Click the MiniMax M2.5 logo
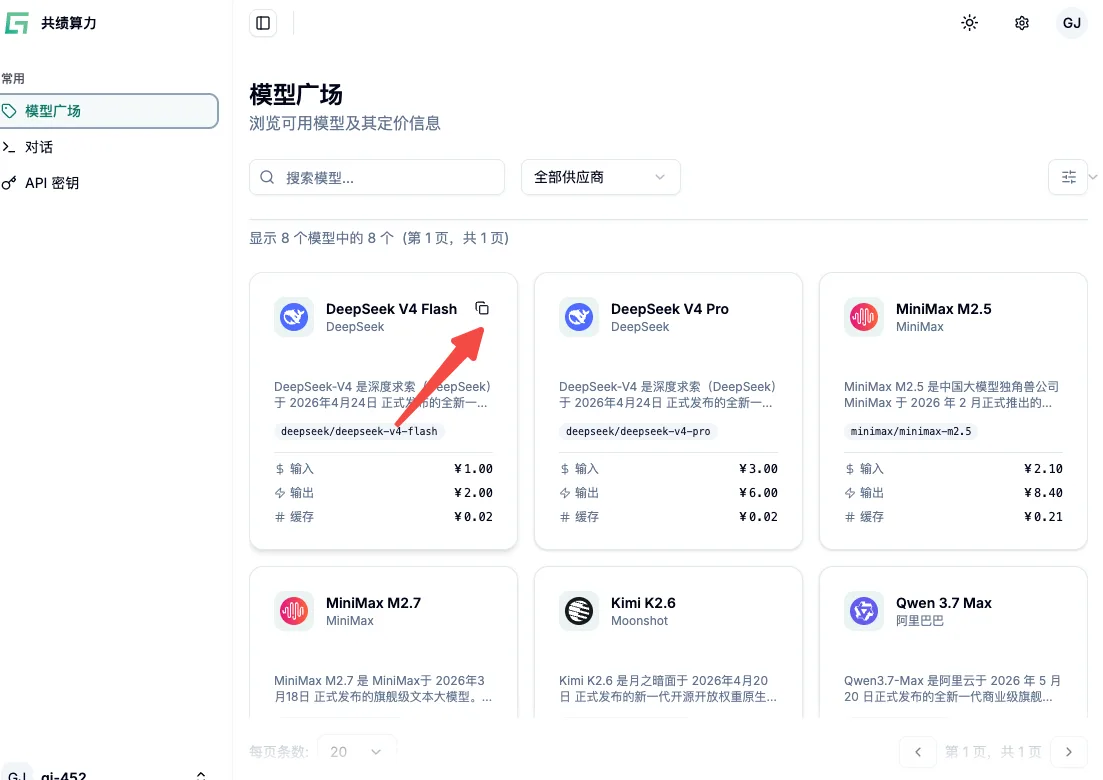The height and width of the screenshot is (780, 1103). pyautogui.click(x=864, y=317)
